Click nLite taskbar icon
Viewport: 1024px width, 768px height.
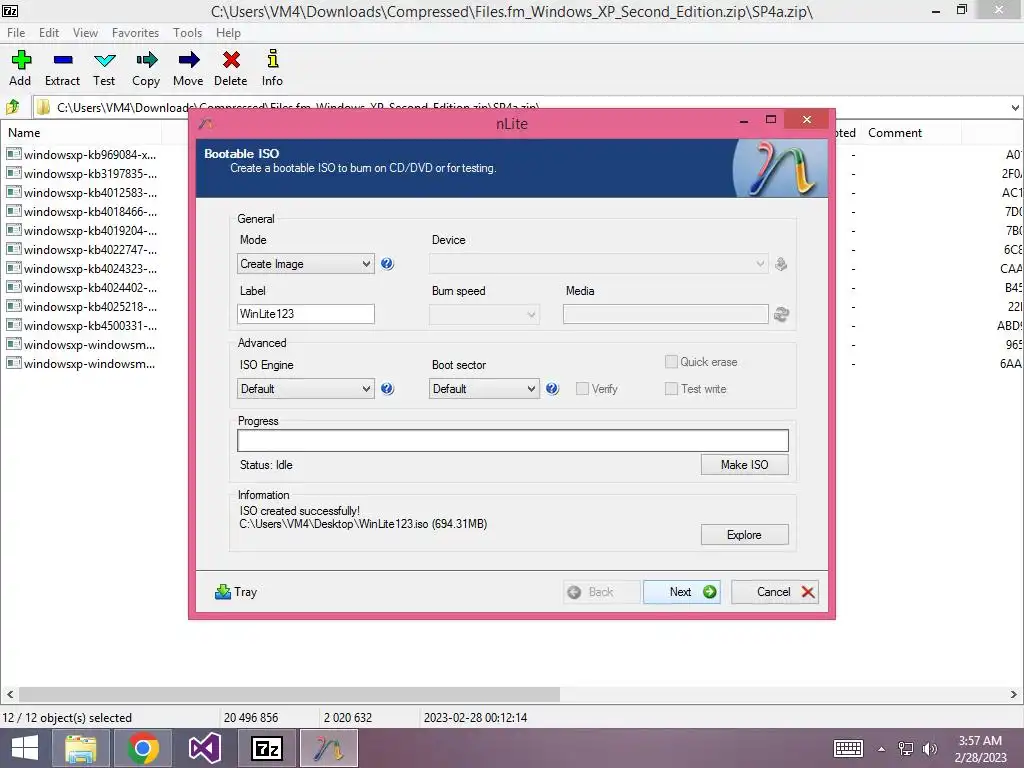(x=328, y=748)
